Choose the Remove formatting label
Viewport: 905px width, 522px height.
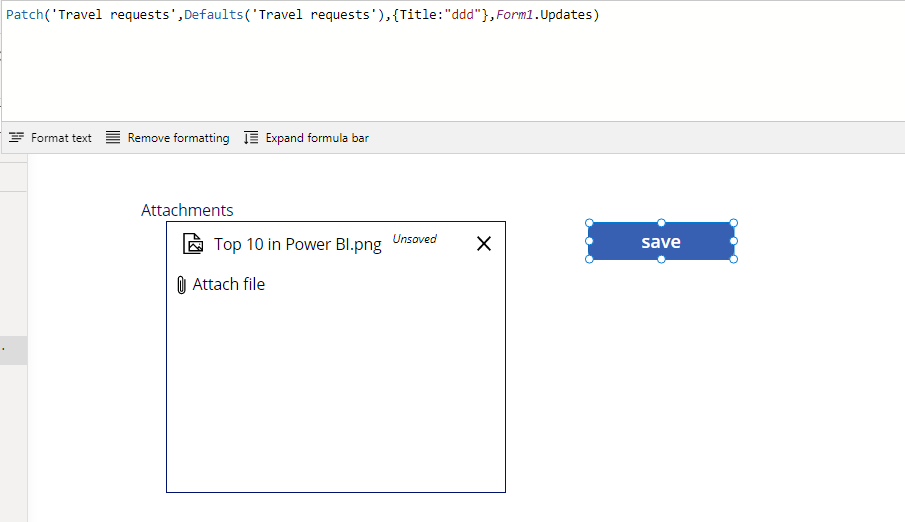click(x=178, y=138)
